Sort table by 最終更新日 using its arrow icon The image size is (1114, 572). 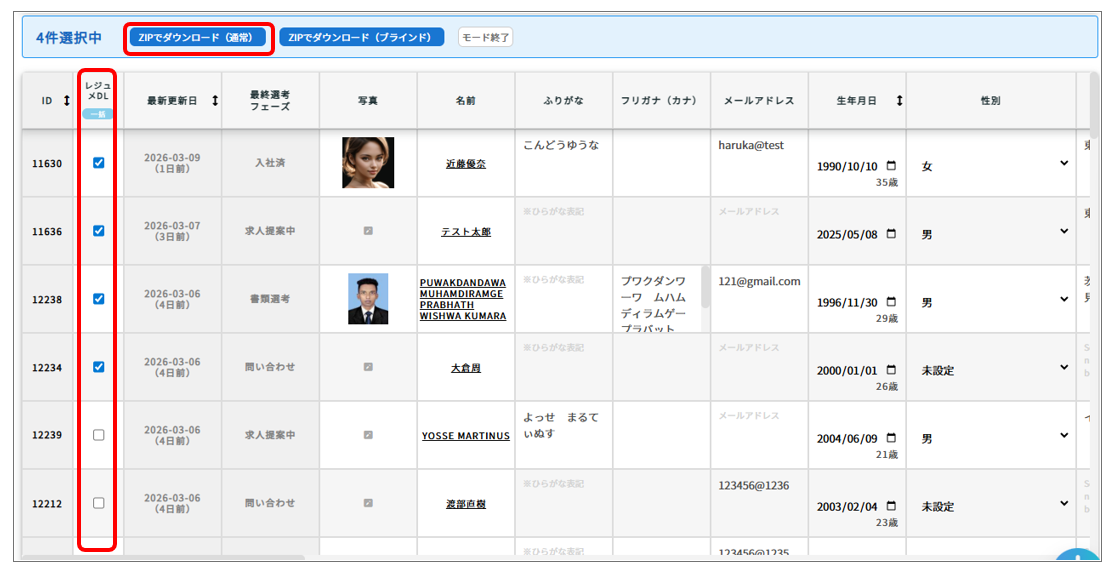tap(215, 101)
